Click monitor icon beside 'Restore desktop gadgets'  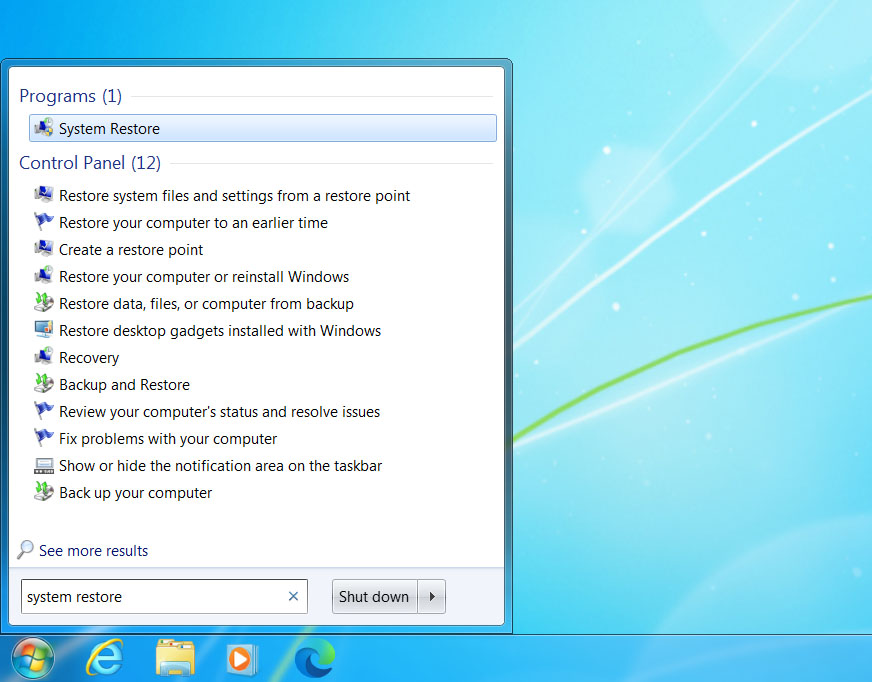coord(44,330)
